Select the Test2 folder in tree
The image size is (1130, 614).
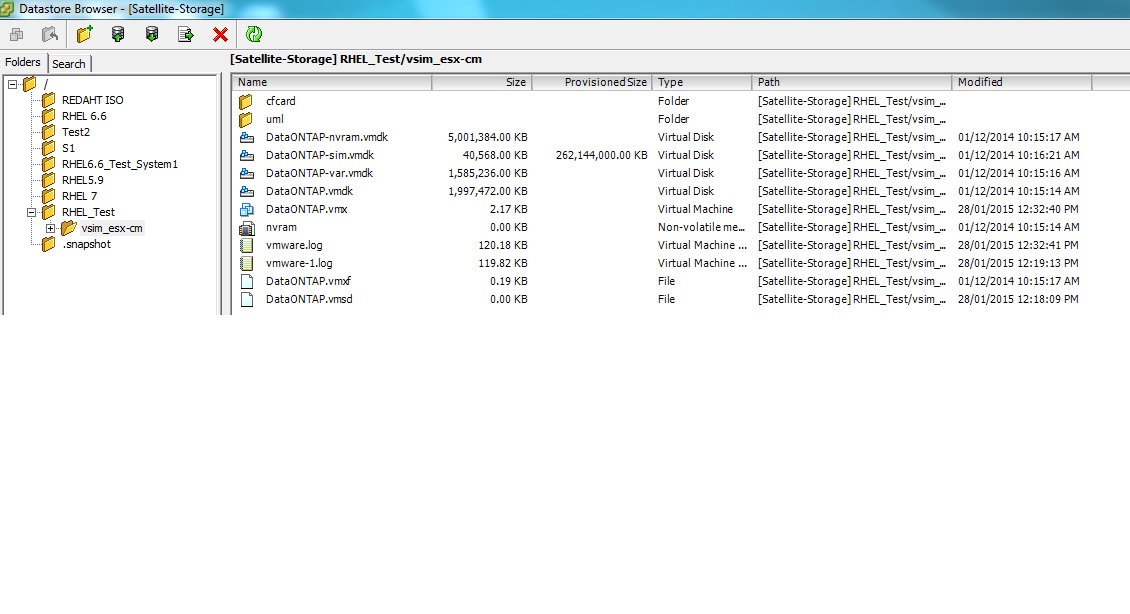point(76,132)
